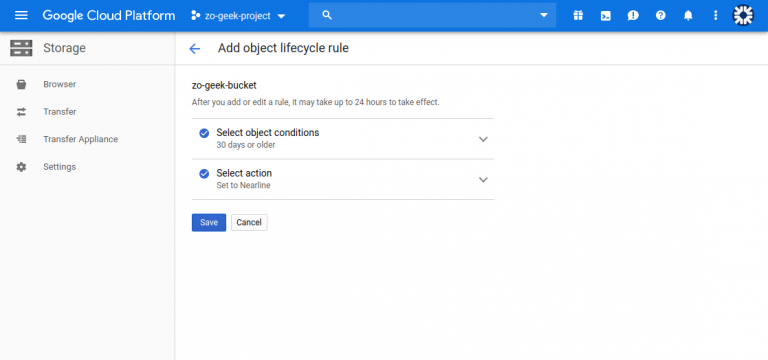Image resolution: width=768 pixels, height=360 pixels.
Task: Click the Browser bucket icon
Action: [21, 85]
